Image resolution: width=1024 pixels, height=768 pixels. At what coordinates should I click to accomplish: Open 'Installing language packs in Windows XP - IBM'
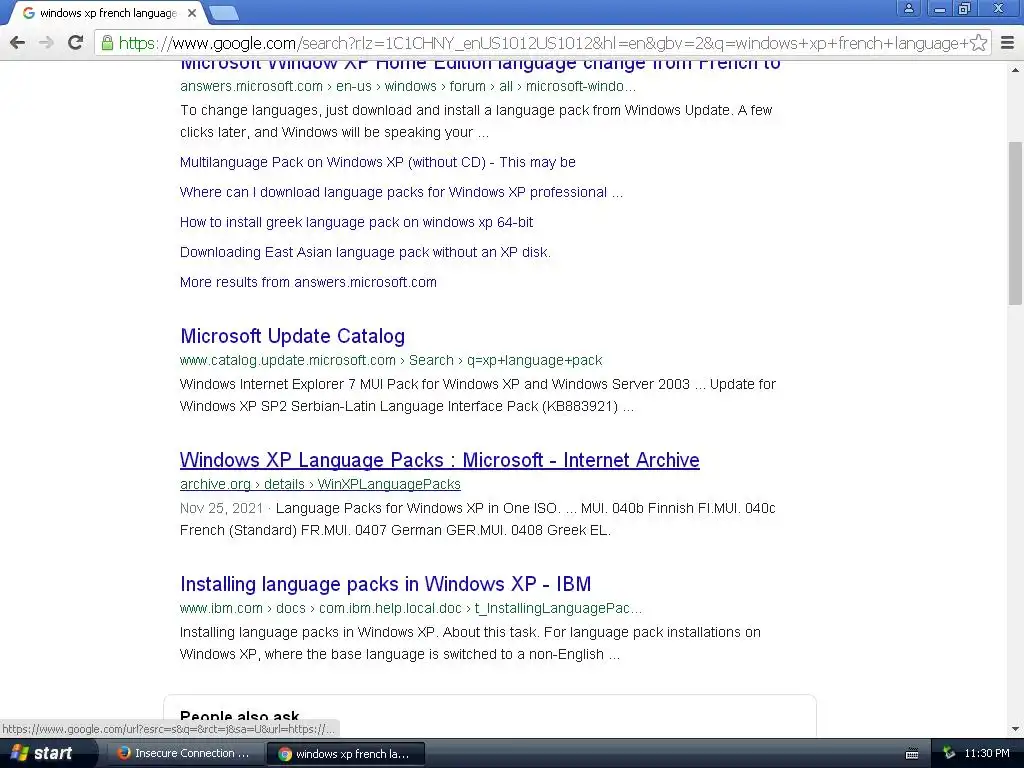[x=385, y=584]
